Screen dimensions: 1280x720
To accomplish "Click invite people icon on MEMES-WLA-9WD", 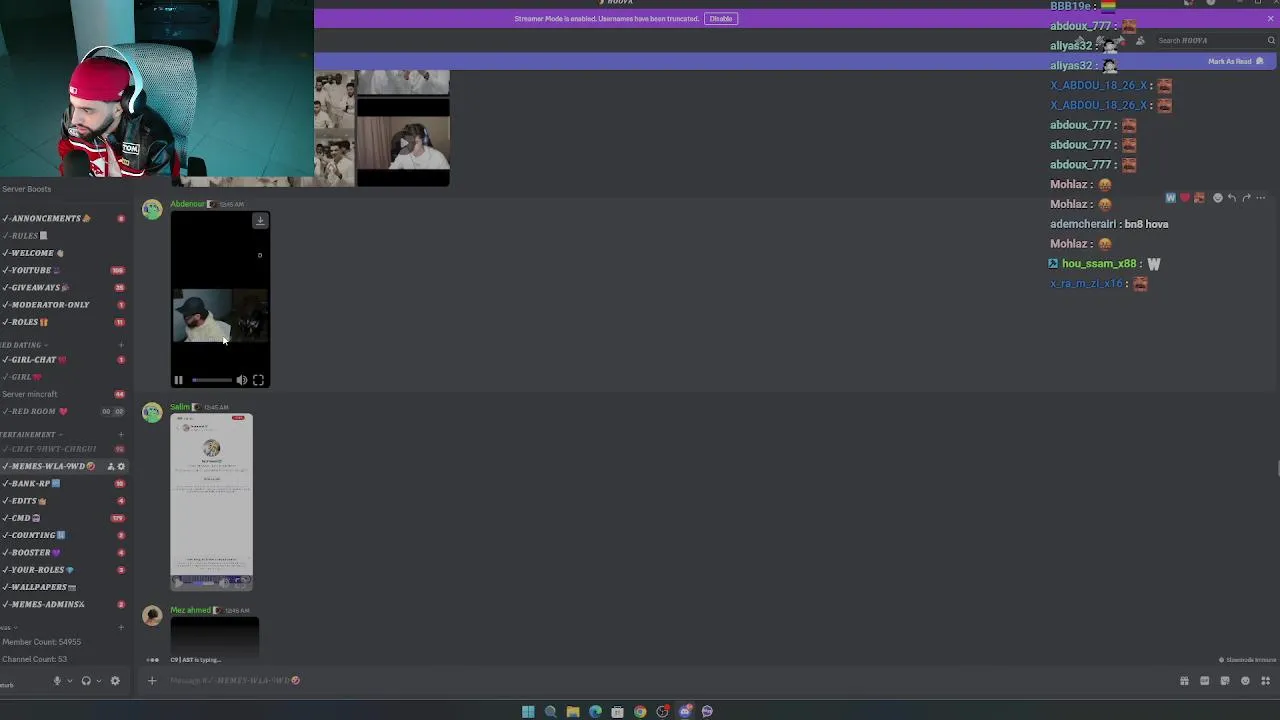I will coord(111,467).
